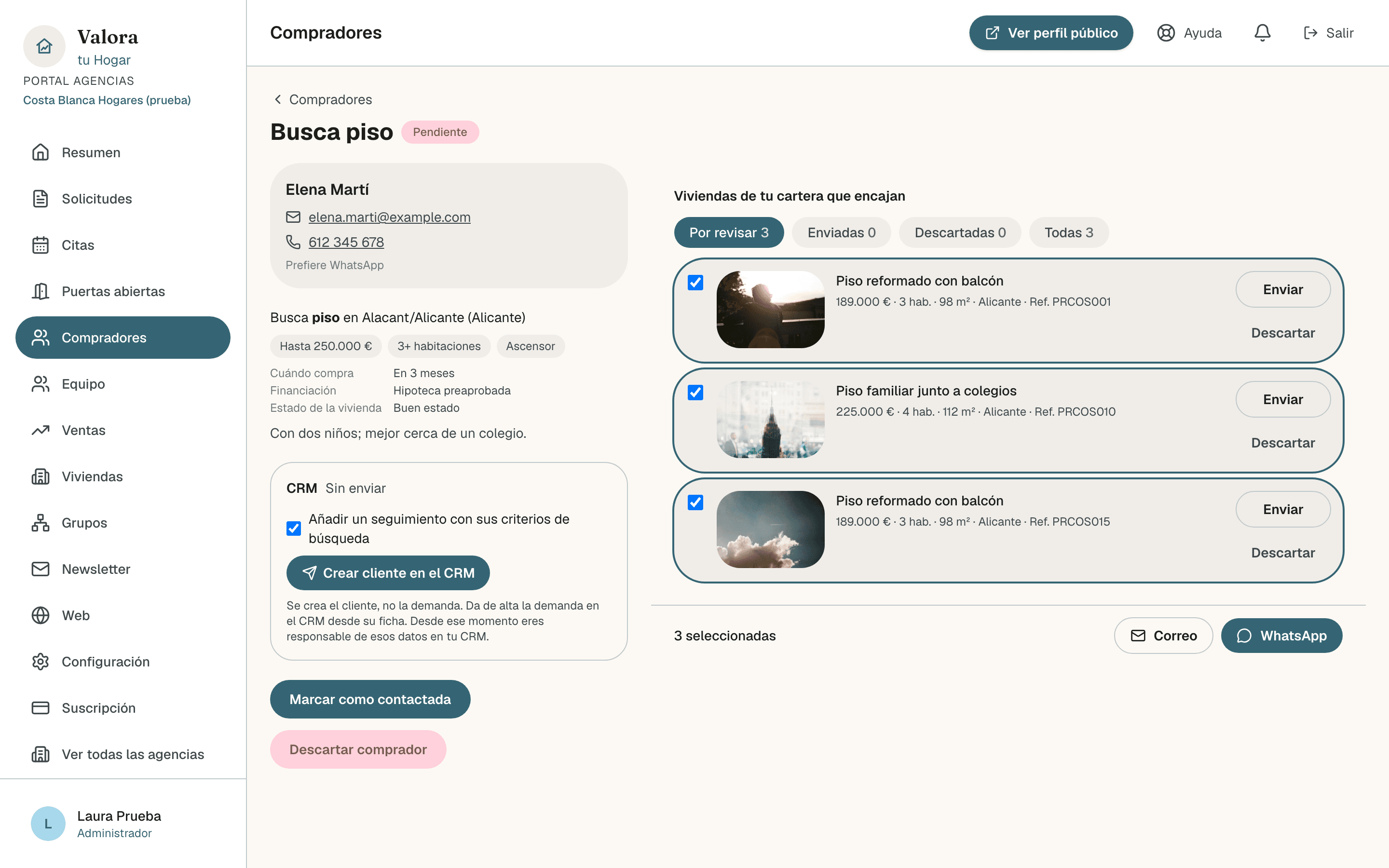Click Crear cliente en el CRM
The image size is (1389, 868).
(x=388, y=573)
